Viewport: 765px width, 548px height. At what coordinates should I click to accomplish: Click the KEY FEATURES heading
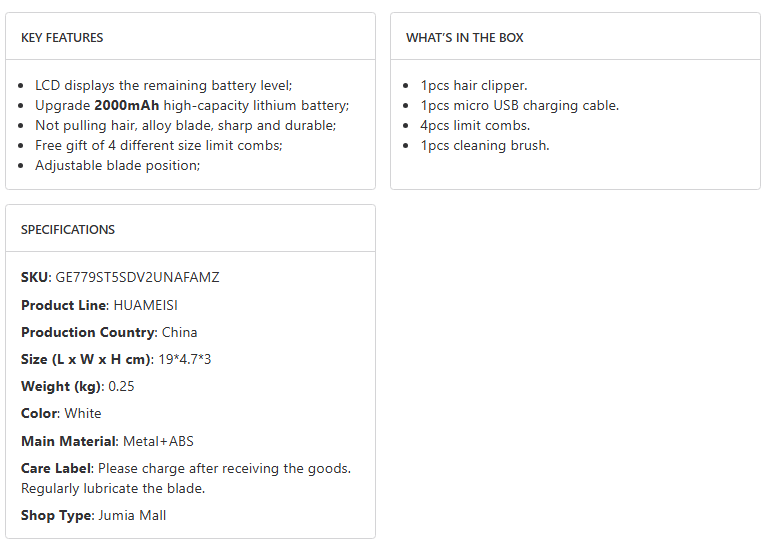pyautogui.click(x=62, y=38)
